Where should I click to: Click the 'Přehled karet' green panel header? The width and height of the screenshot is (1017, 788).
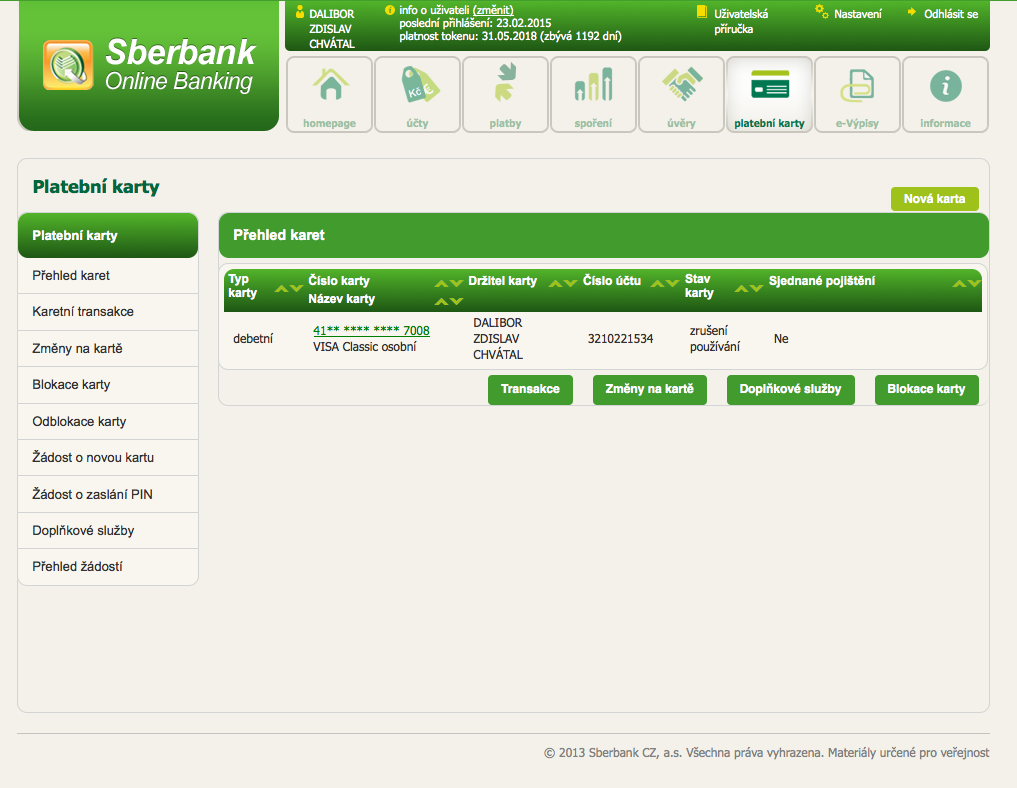pos(604,235)
